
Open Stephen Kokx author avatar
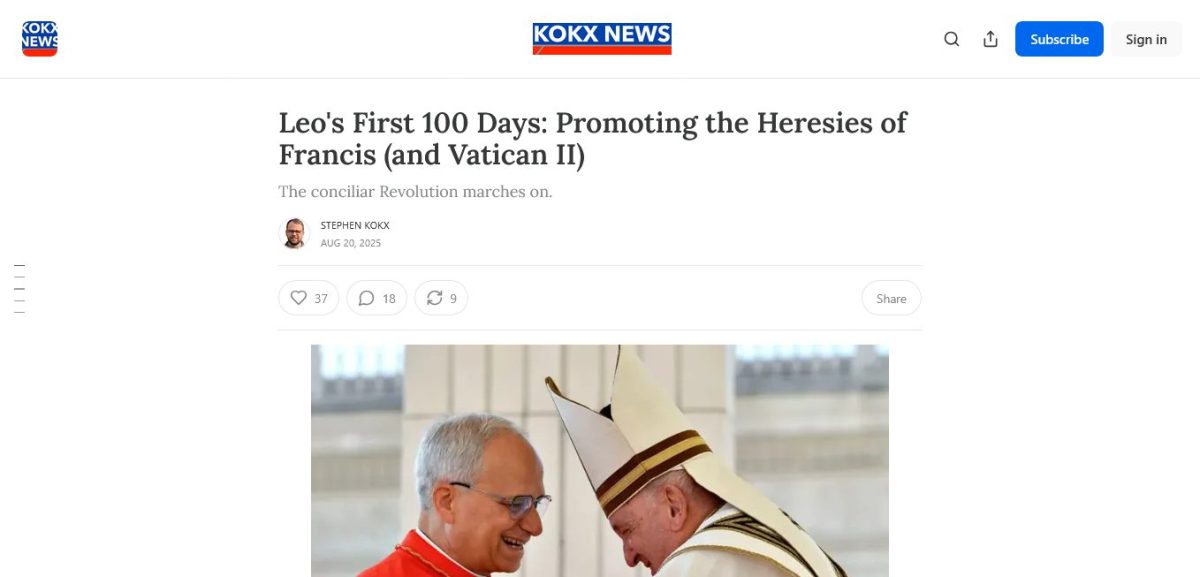tap(294, 233)
